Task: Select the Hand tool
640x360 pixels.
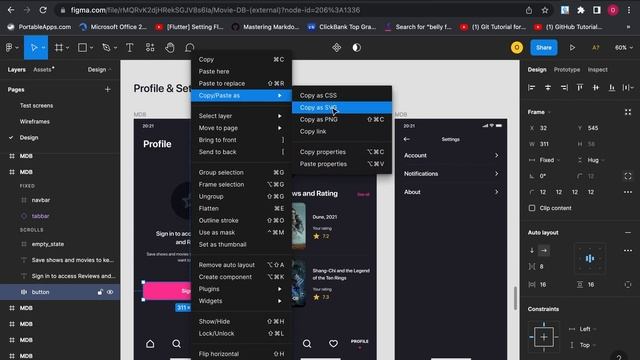Action: [x=170, y=48]
